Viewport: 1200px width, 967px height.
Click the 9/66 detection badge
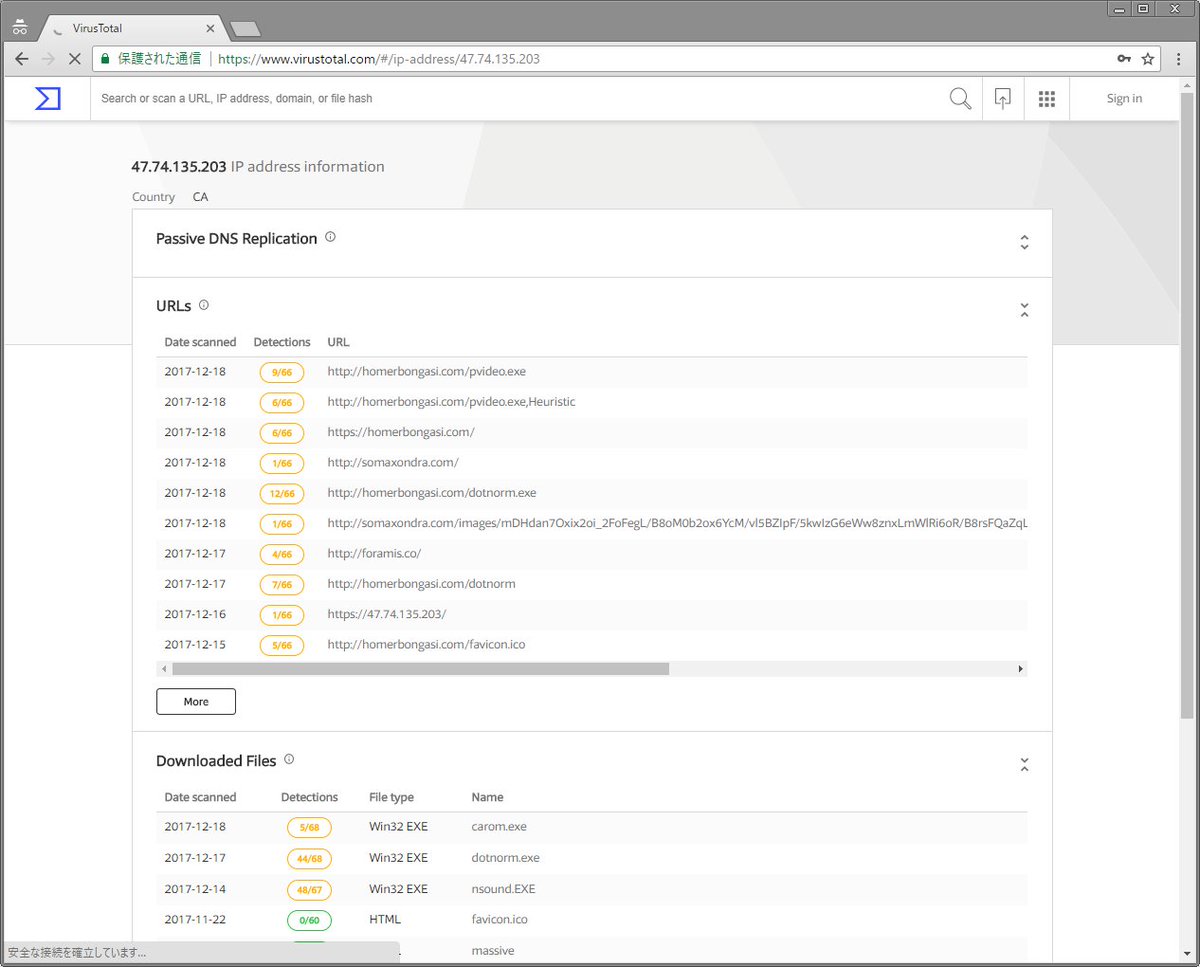[x=282, y=372]
